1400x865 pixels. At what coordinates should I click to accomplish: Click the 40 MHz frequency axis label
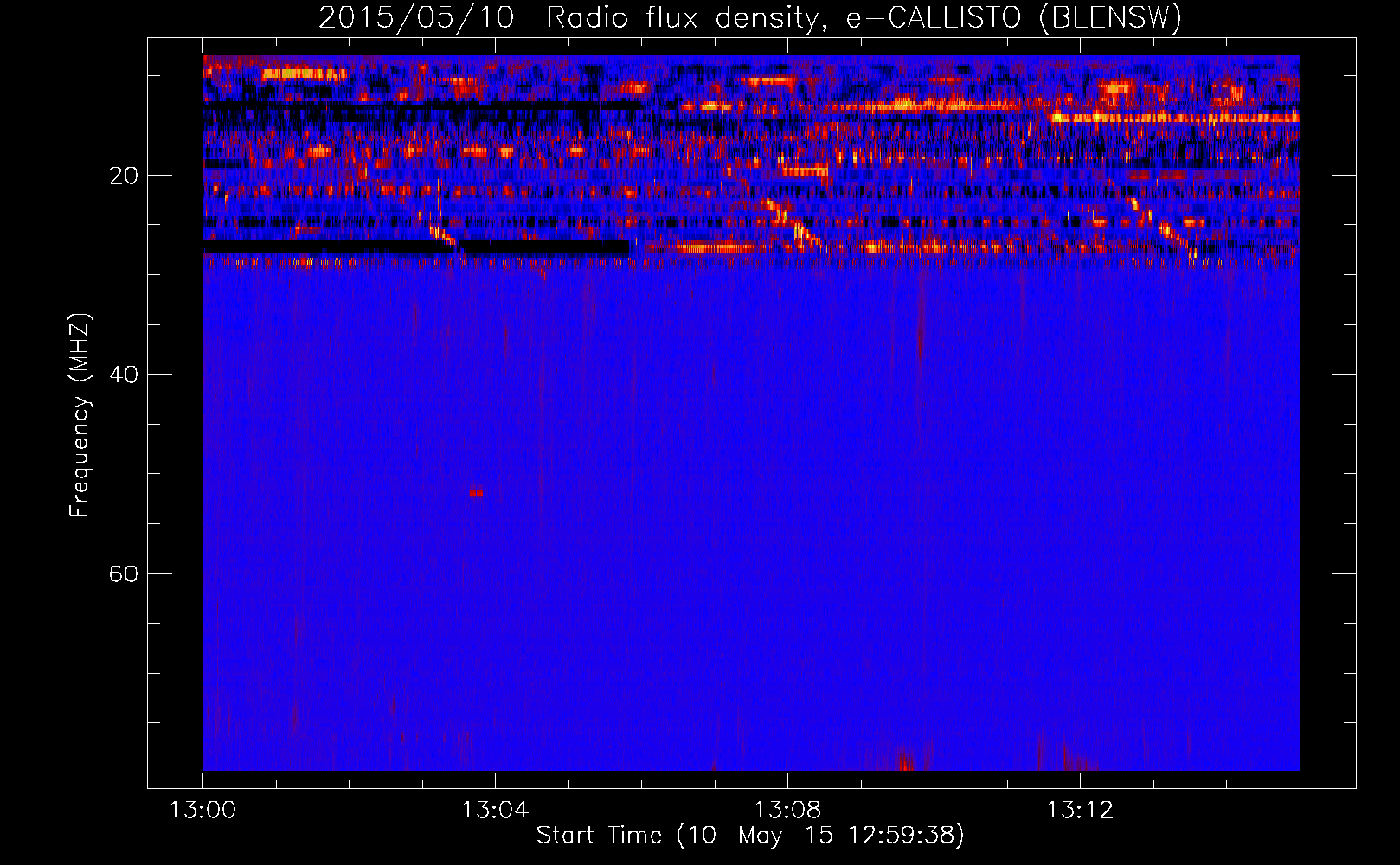[x=124, y=375]
